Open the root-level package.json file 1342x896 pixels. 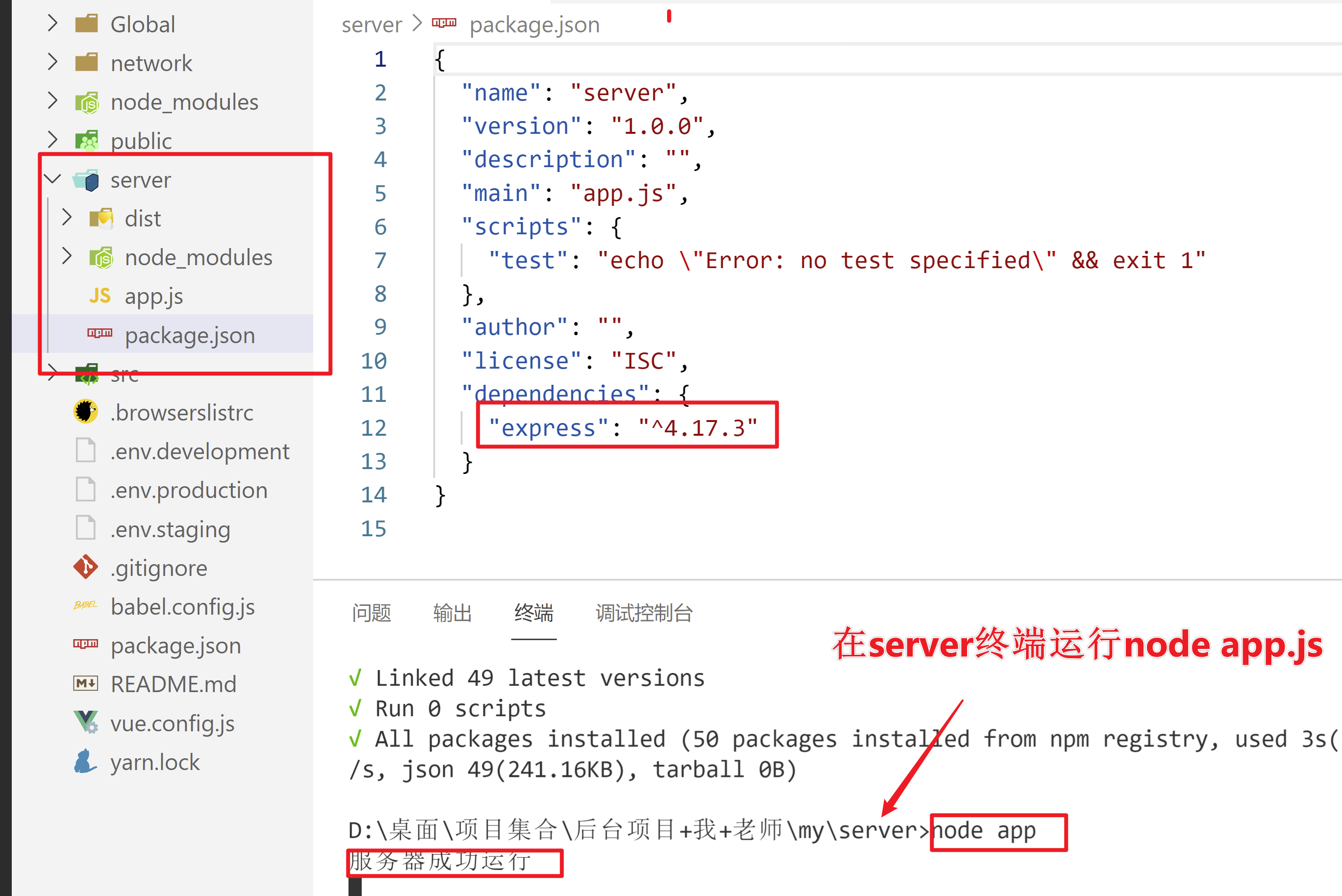pos(175,646)
